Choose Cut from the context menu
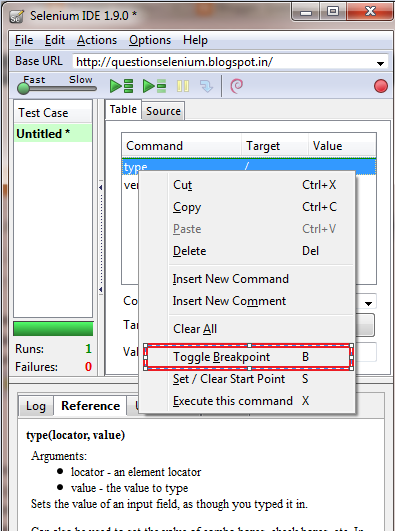The width and height of the screenshot is (395, 531). [247, 185]
